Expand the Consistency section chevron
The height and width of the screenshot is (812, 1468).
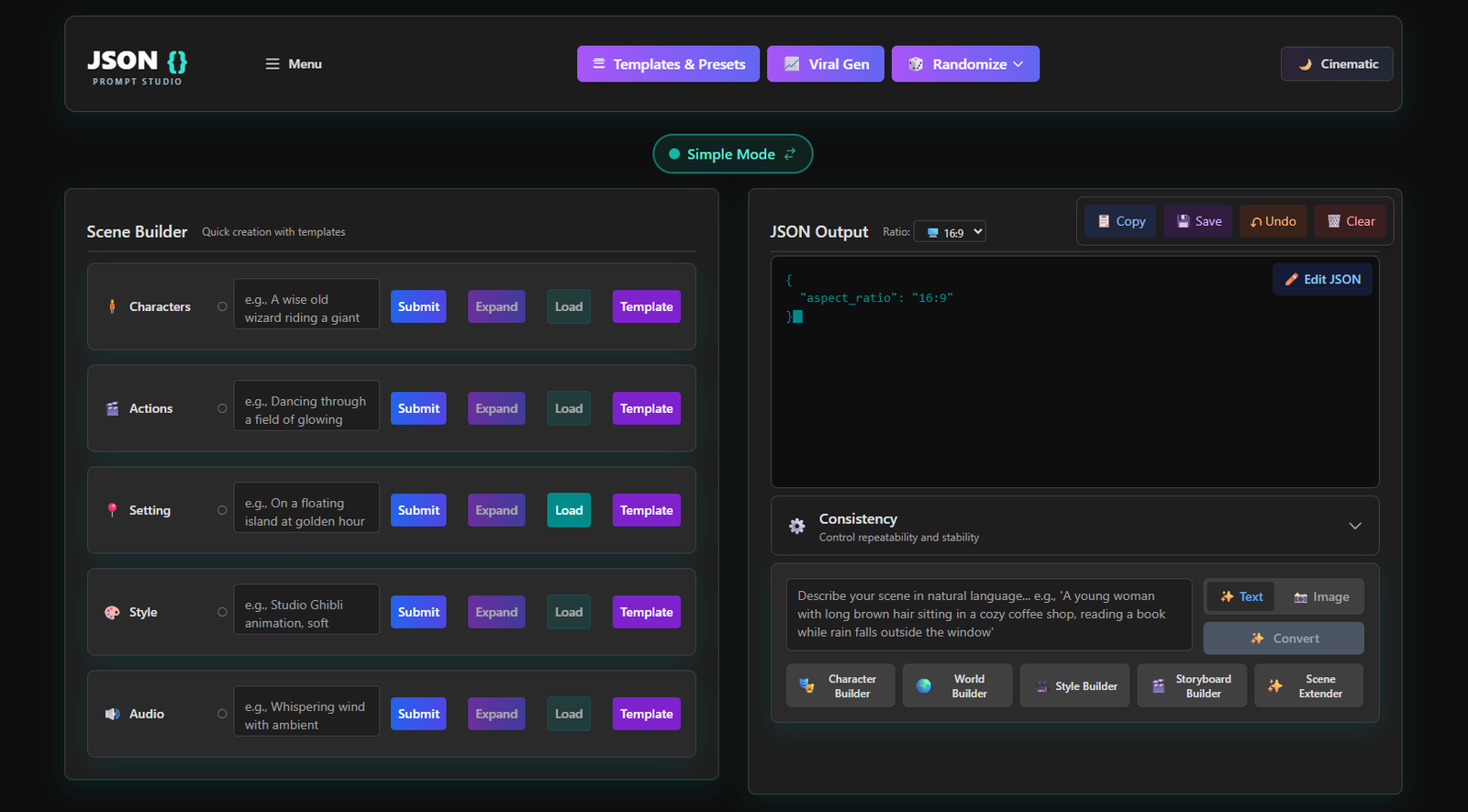click(1355, 526)
